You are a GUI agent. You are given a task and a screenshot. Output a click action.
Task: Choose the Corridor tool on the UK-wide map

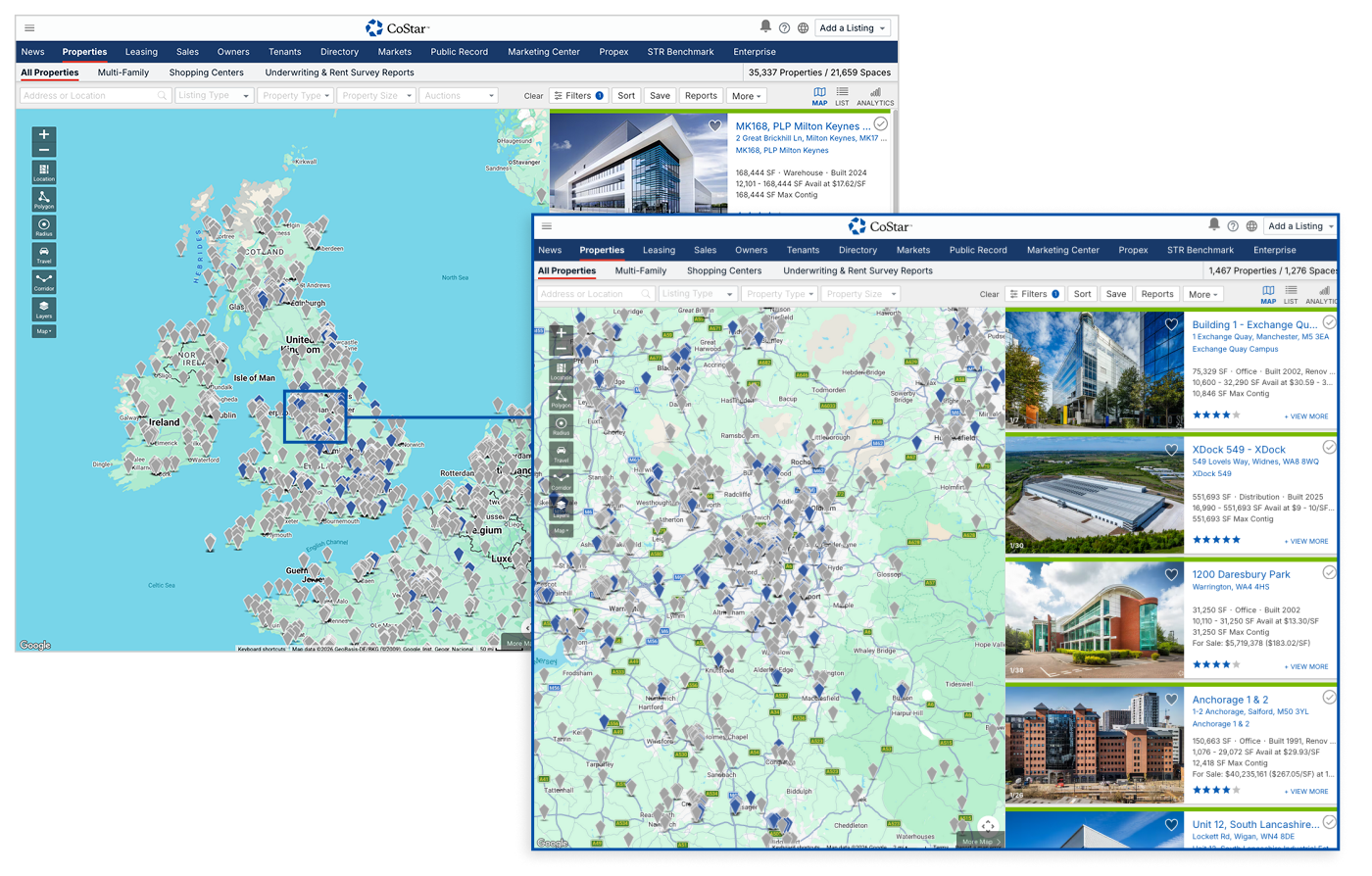coord(44,281)
